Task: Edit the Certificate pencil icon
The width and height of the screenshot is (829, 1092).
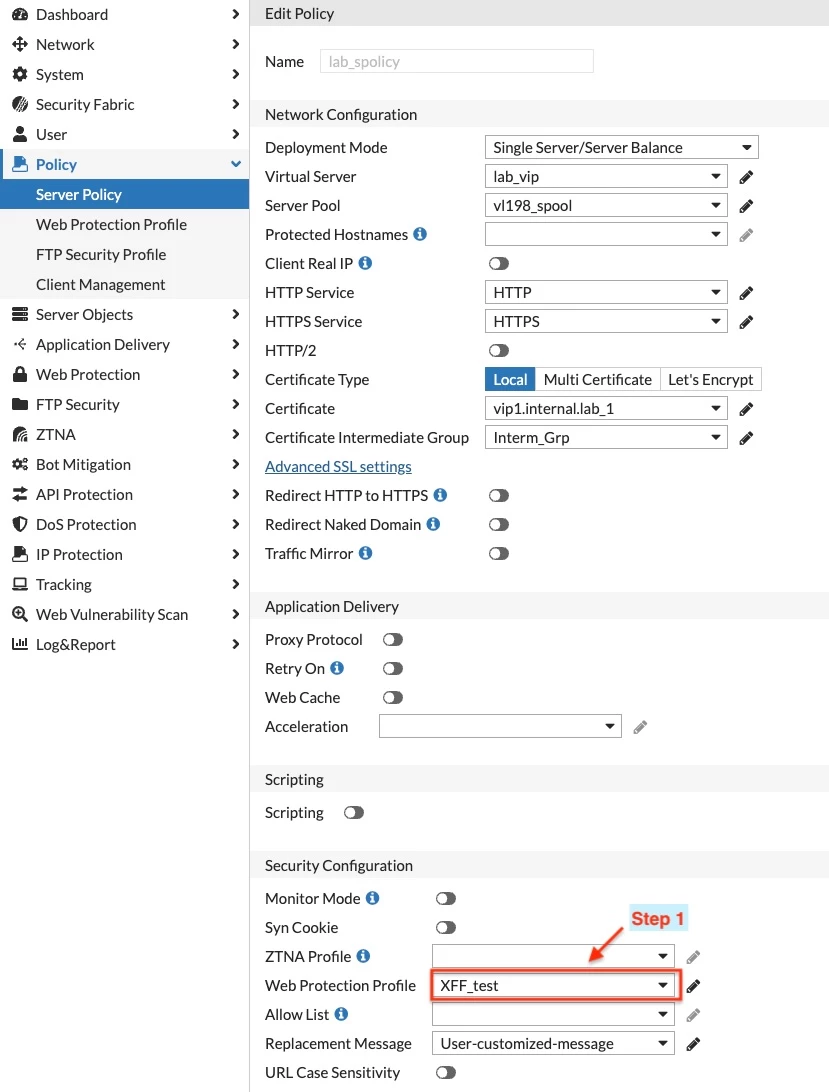Action: click(746, 410)
